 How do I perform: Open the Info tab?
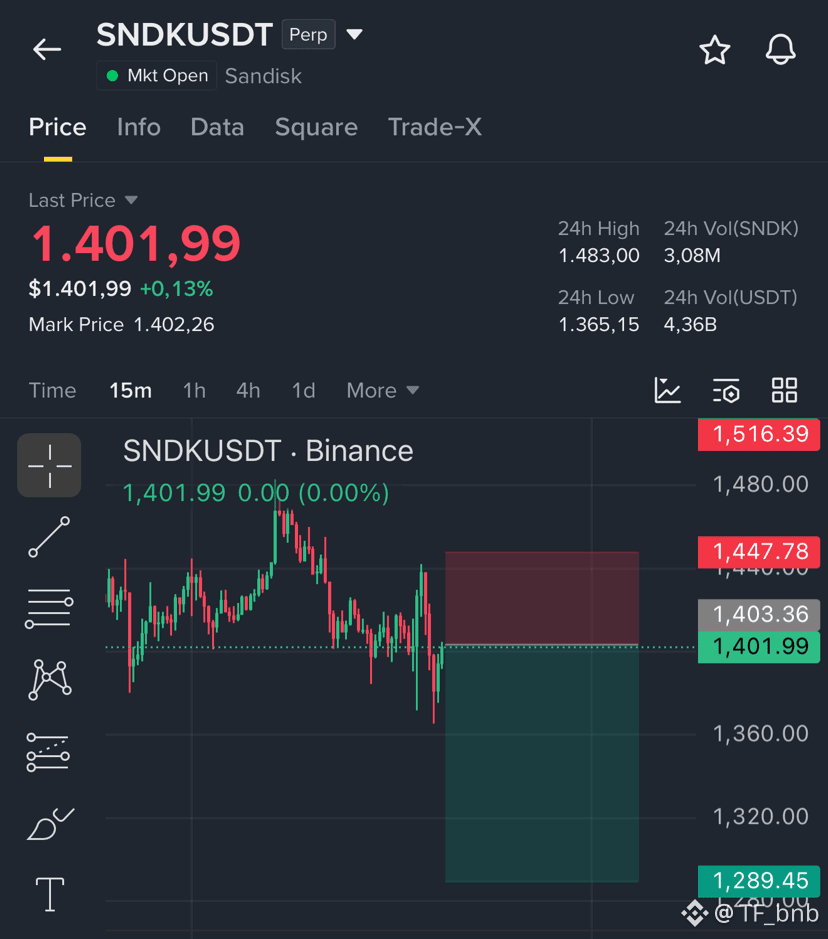139,127
